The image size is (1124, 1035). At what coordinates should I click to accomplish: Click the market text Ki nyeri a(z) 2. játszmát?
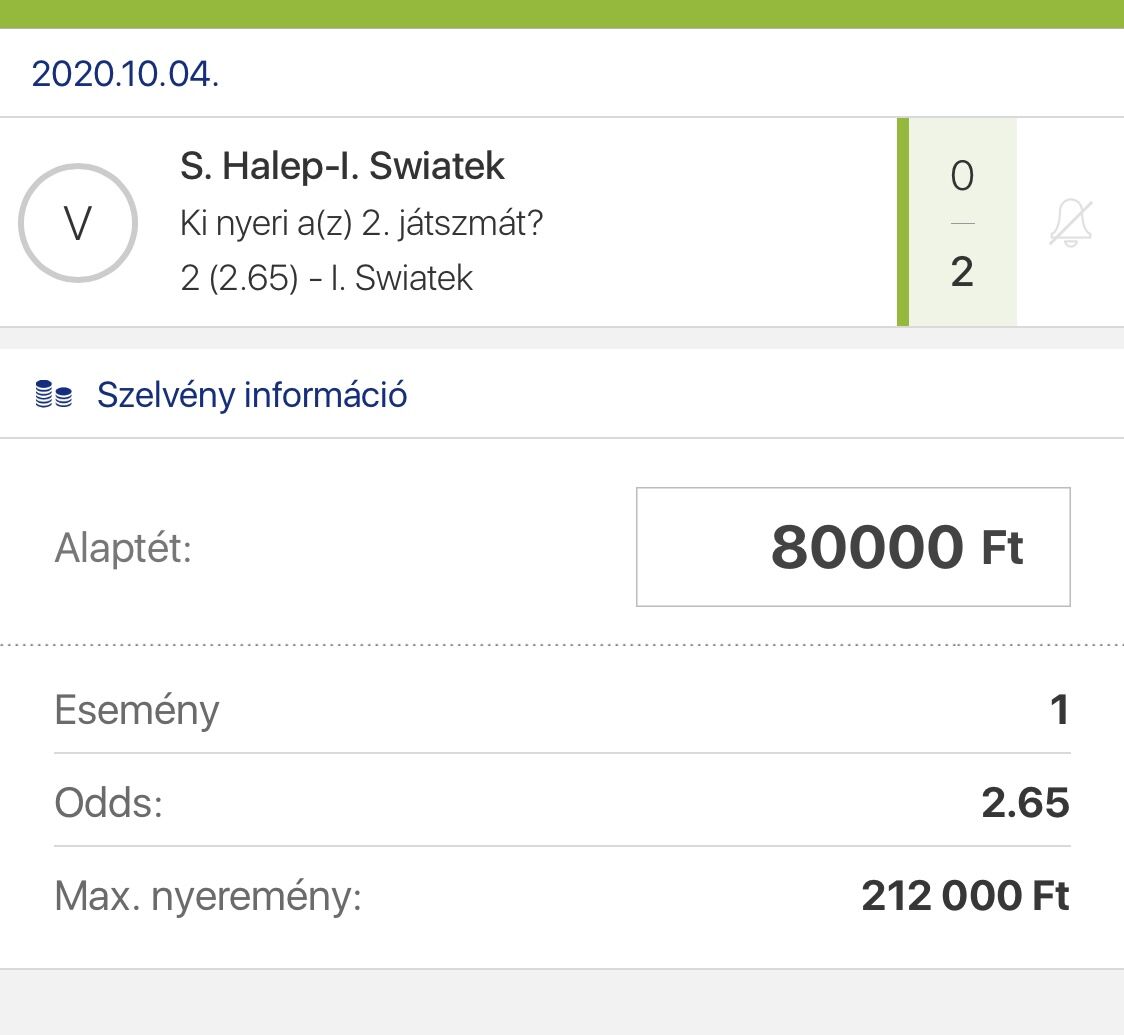(361, 223)
